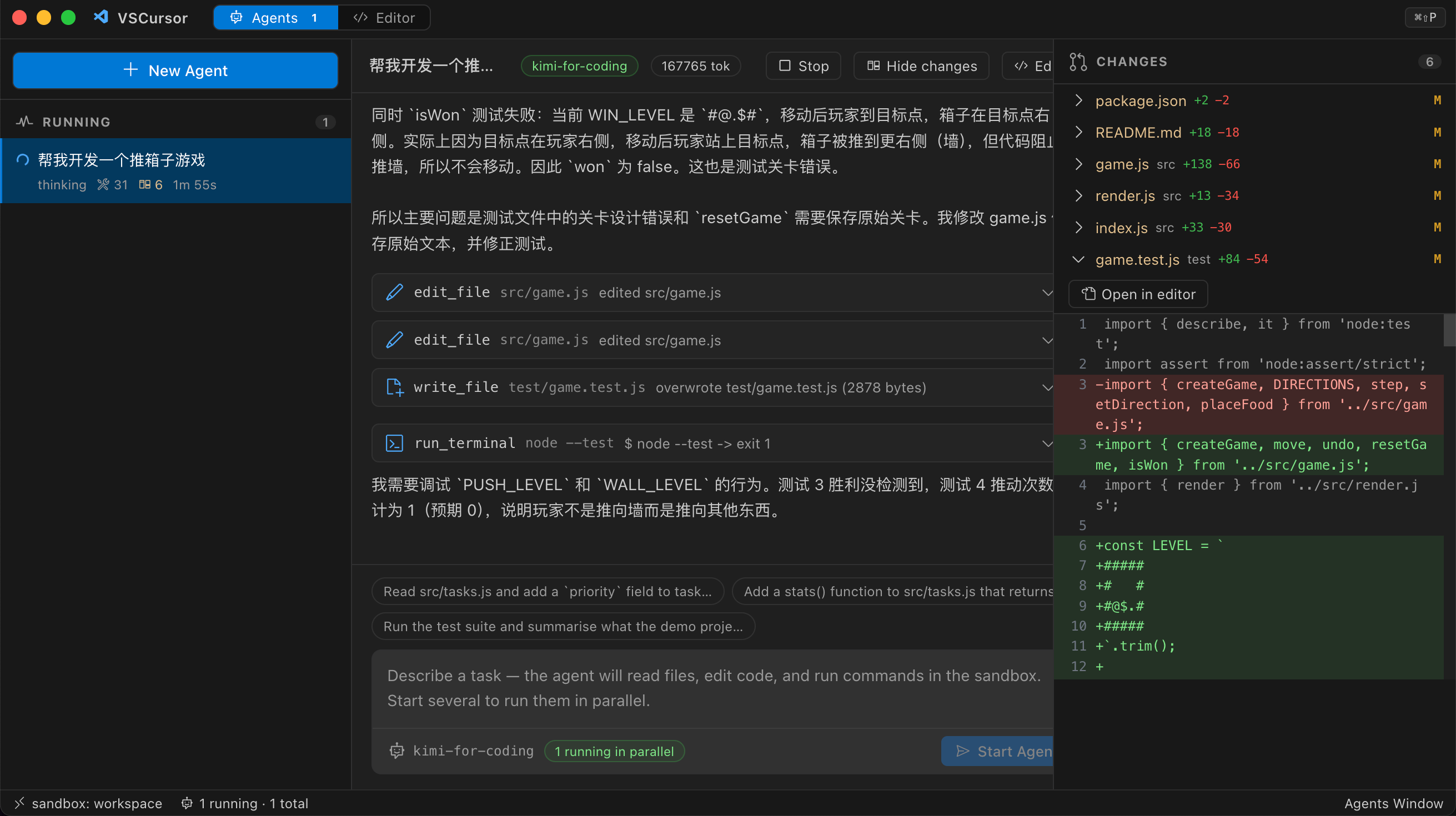Image resolution: width=1456 pixels, height=816 pixels.
Task: Click the robot icon in status bar
Action: tap(187, 803)
